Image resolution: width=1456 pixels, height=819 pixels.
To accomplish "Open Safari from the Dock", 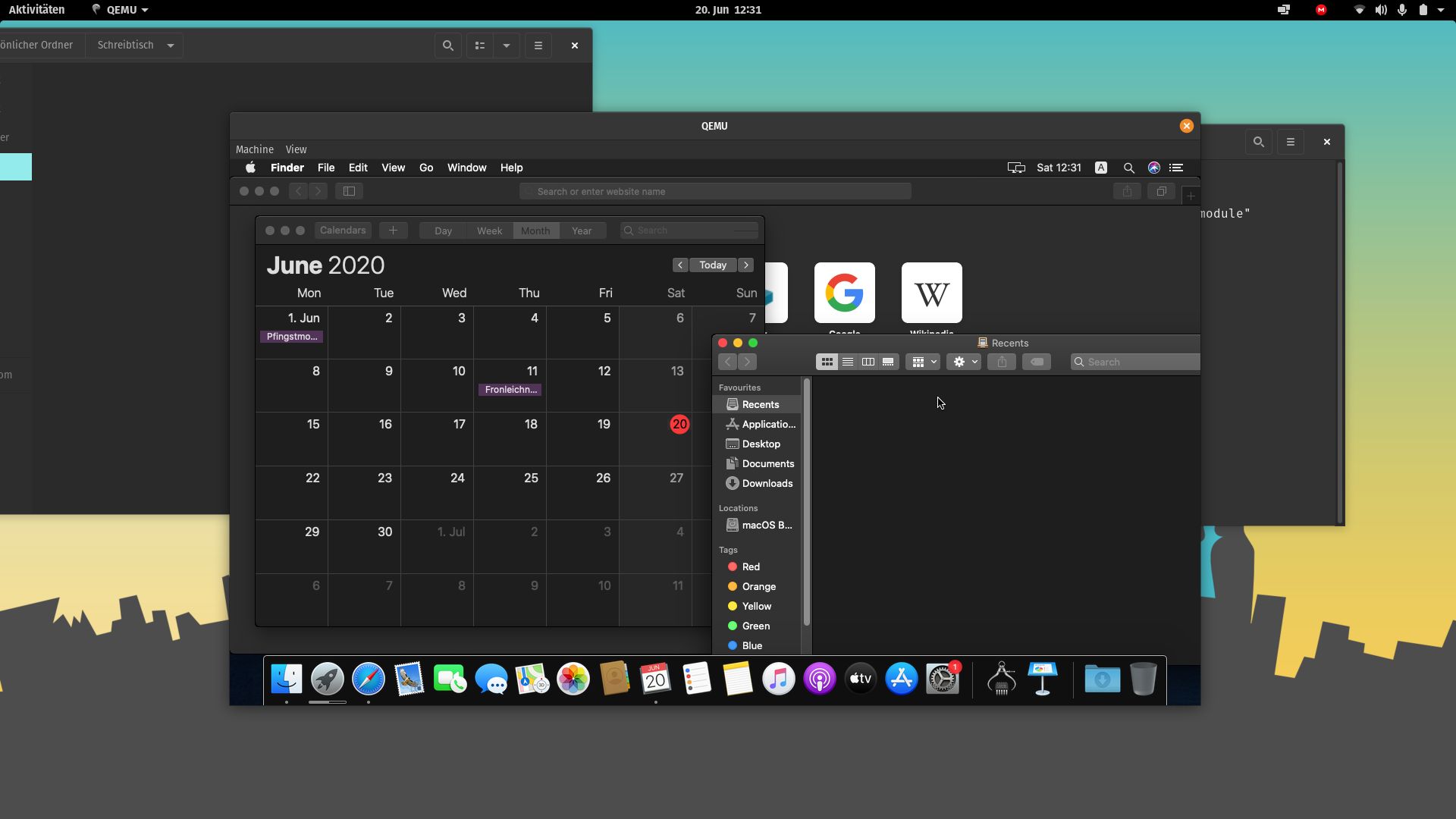I will [x=369, y=679].
